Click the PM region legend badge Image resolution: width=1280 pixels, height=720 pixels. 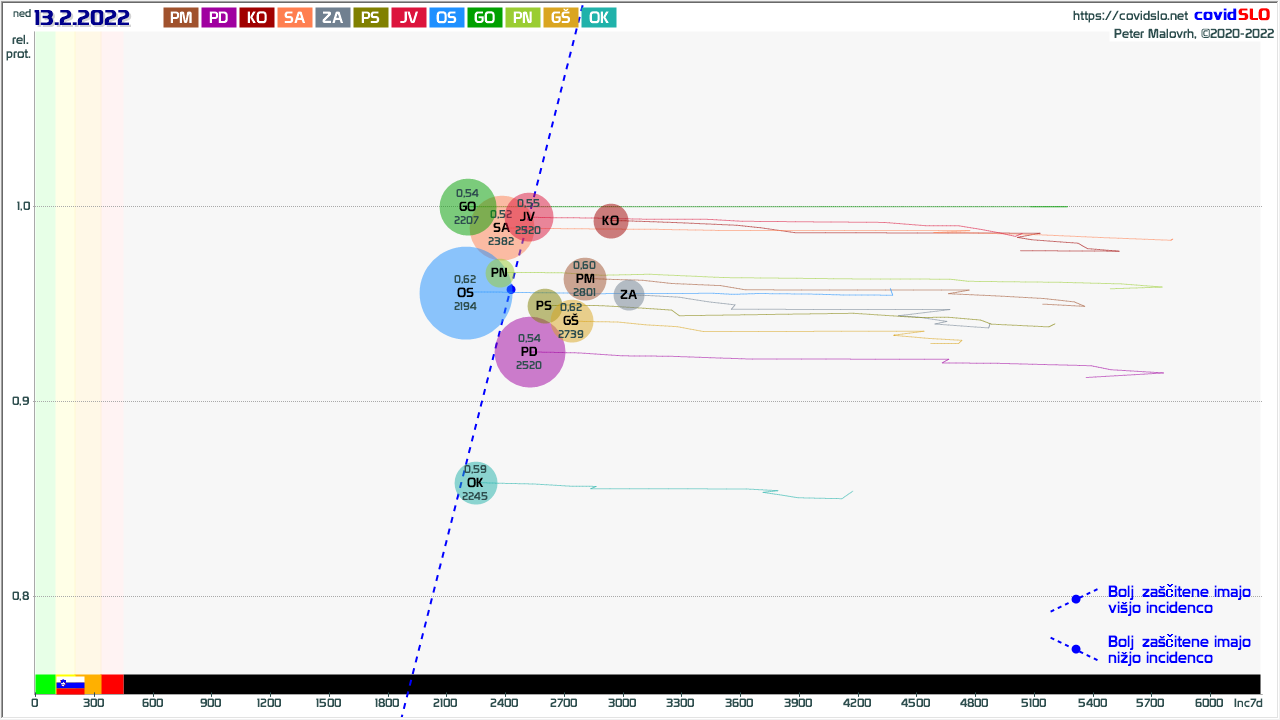181,17
